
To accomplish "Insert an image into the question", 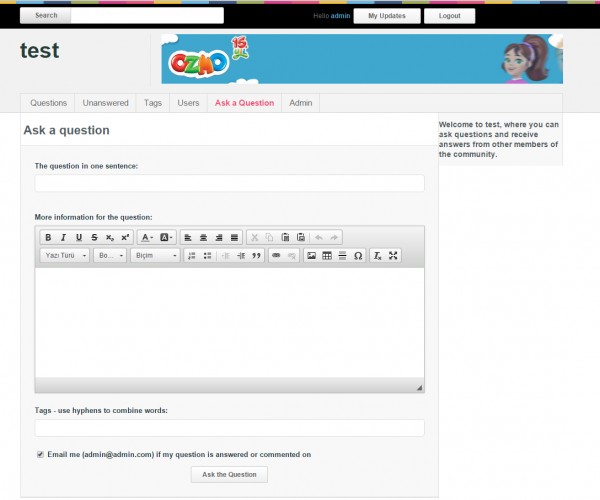I will point(312,256).
